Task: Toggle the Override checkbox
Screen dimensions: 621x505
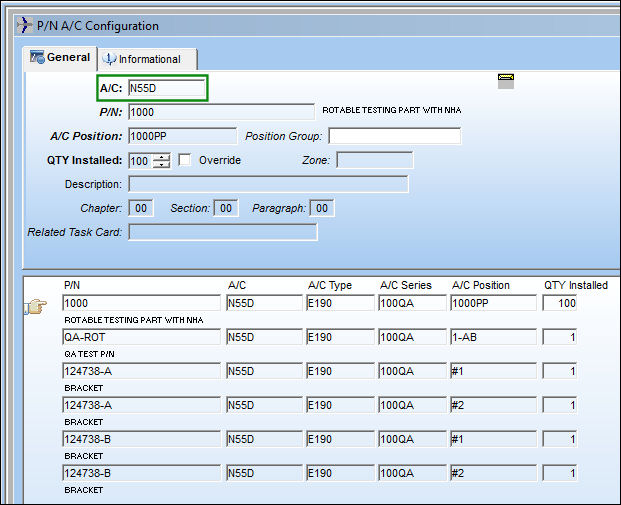Action: 185,160
